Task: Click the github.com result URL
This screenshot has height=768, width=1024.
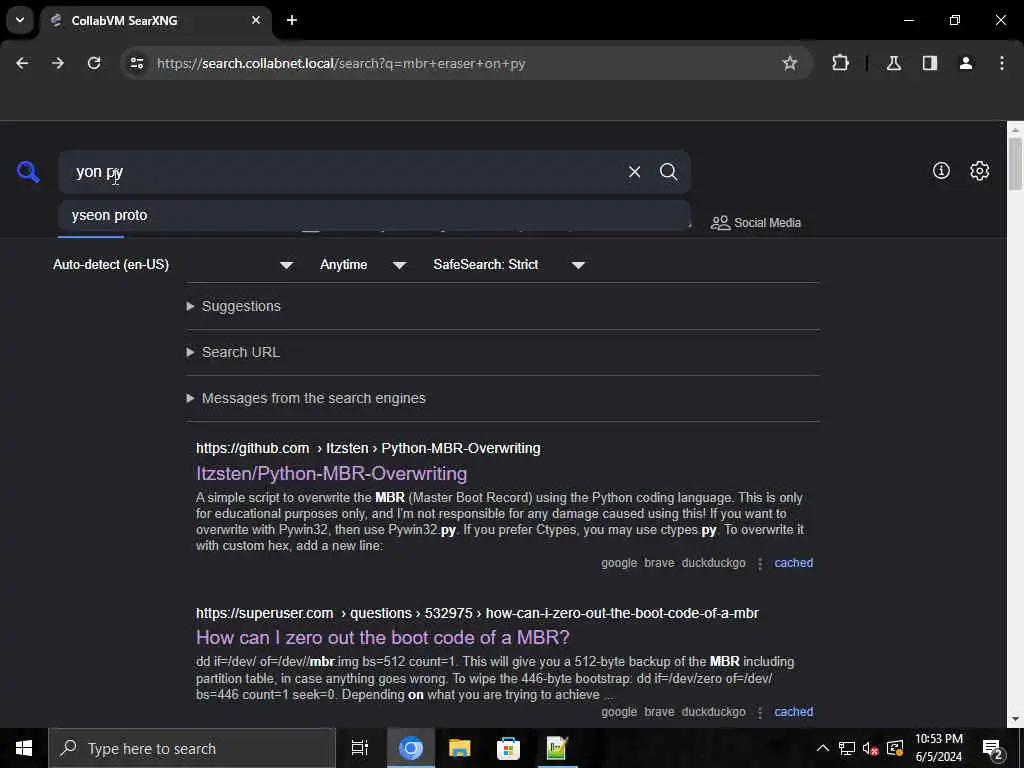Action: [368, 449]
